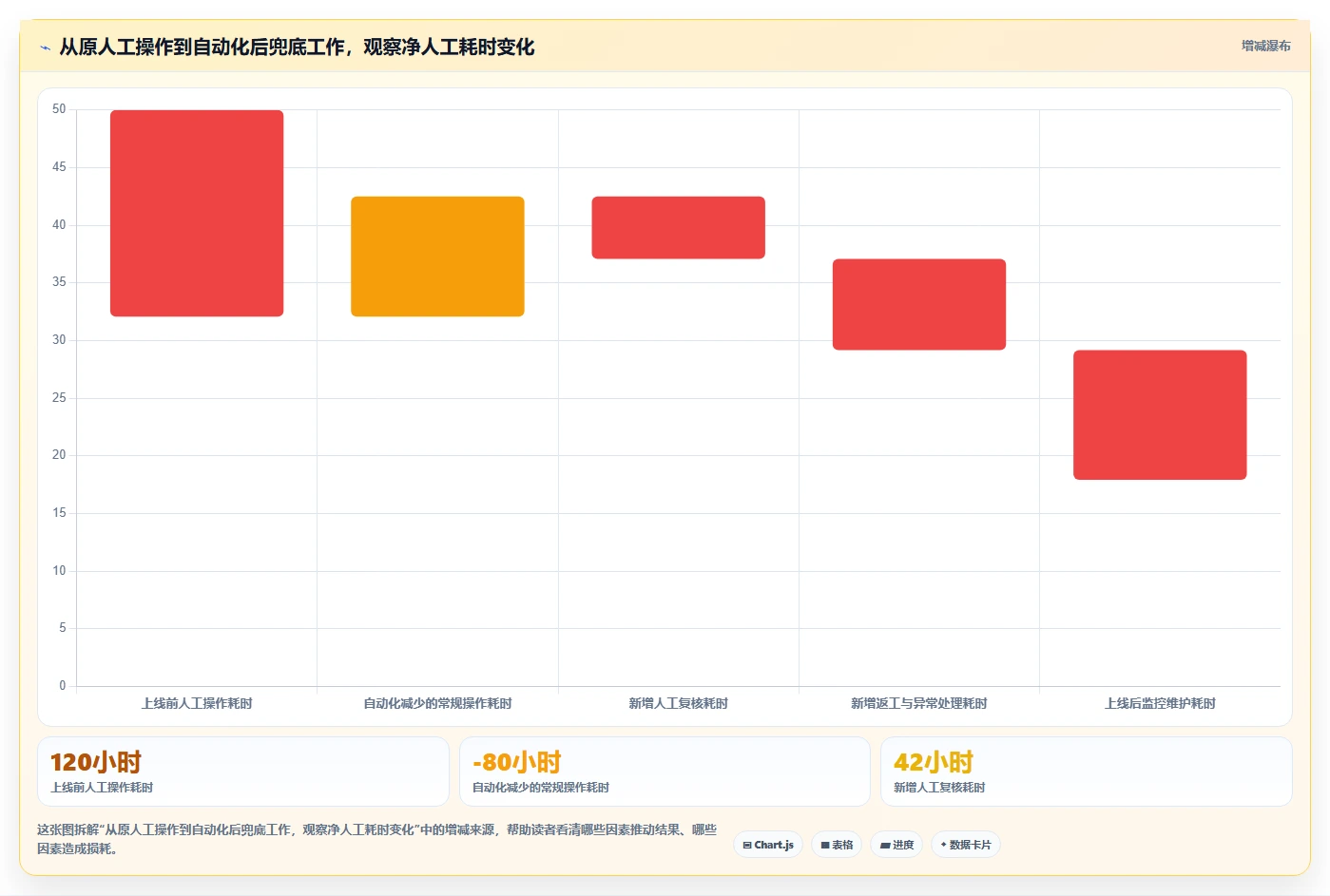Click the chart title 从原人工操作到自动化后兜底工作

click(297, 47)
